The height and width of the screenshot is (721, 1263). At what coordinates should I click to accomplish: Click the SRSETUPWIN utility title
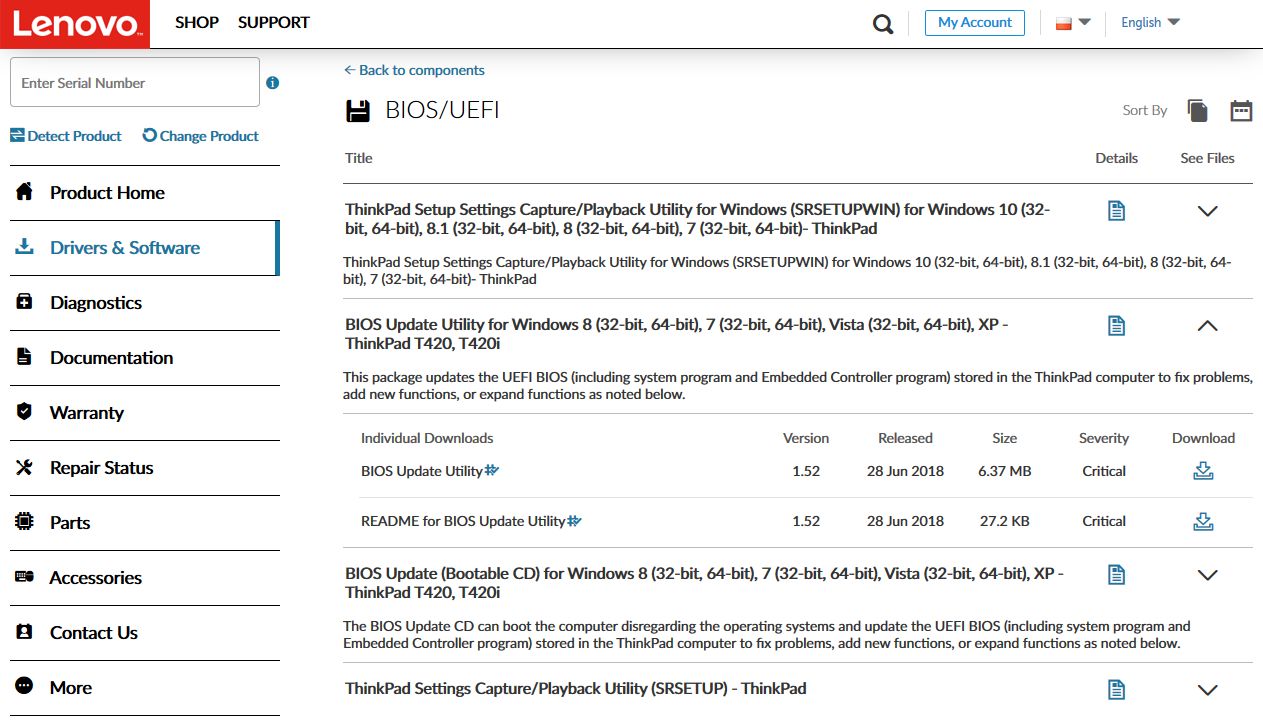pyautogui.click(x=697, y=219)
